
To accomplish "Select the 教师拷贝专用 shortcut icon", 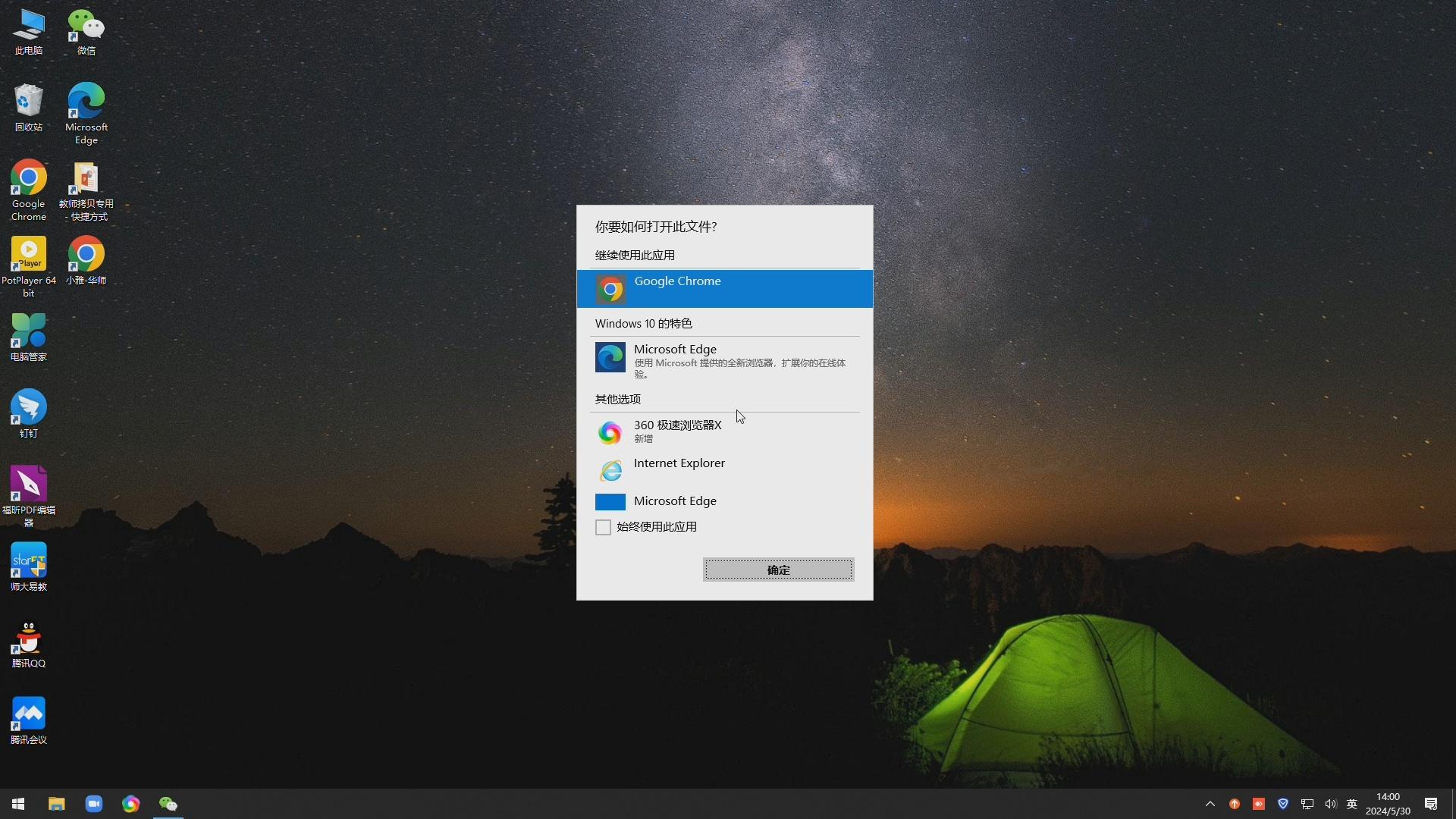I will (86, 190).
